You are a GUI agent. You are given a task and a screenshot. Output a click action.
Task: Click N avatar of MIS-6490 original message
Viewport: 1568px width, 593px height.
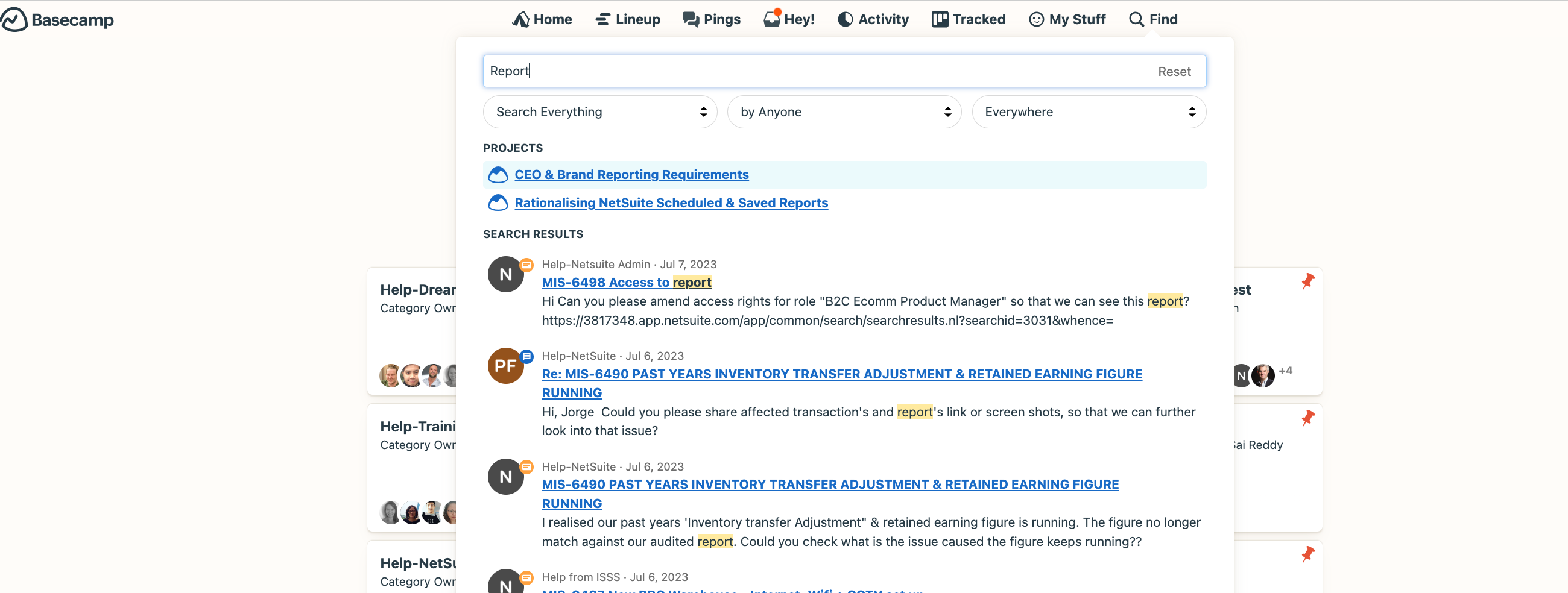tap(505, 476)
